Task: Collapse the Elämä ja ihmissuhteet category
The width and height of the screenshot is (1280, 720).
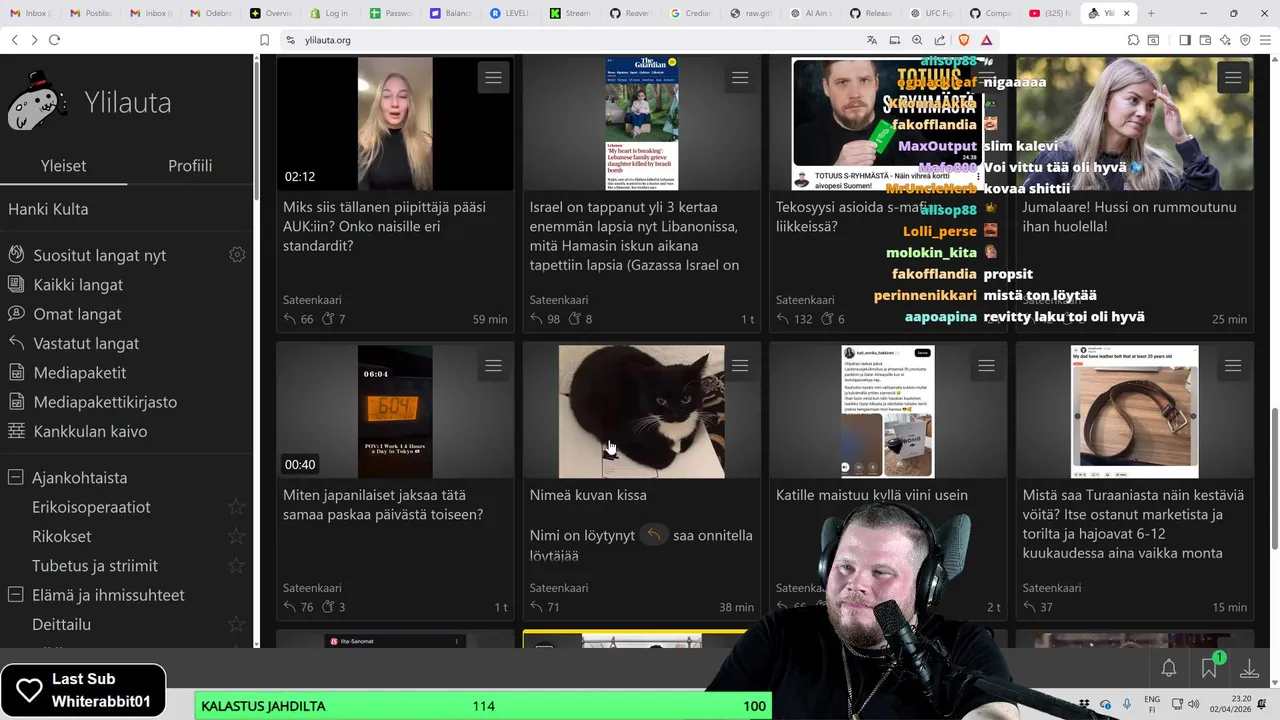Action: point(16,594)
